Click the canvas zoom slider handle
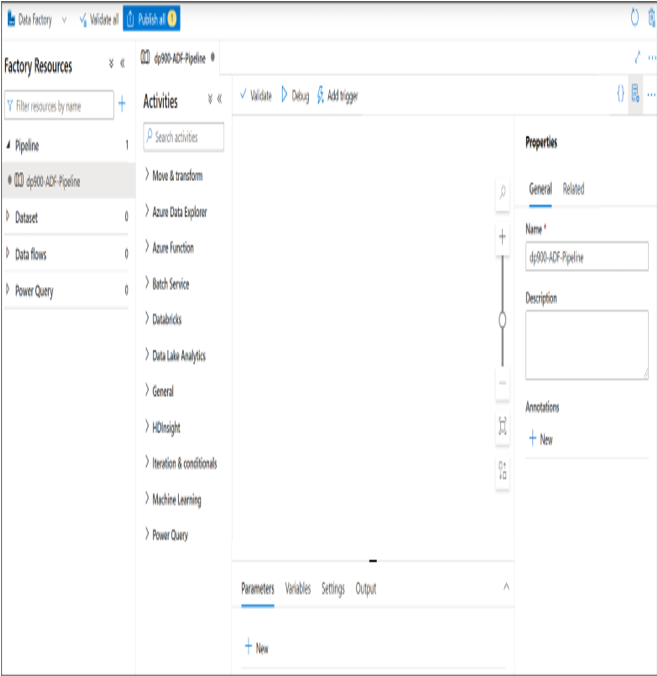Screen dimensions: 657x676 [502, 320]
